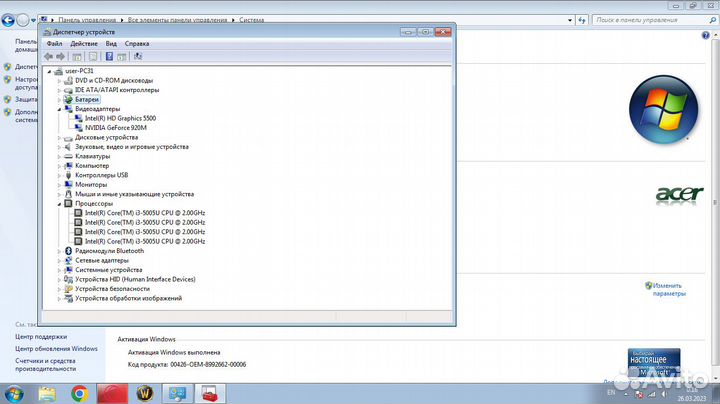
Task: Click the EN language indicator
Action: point(611,393)
